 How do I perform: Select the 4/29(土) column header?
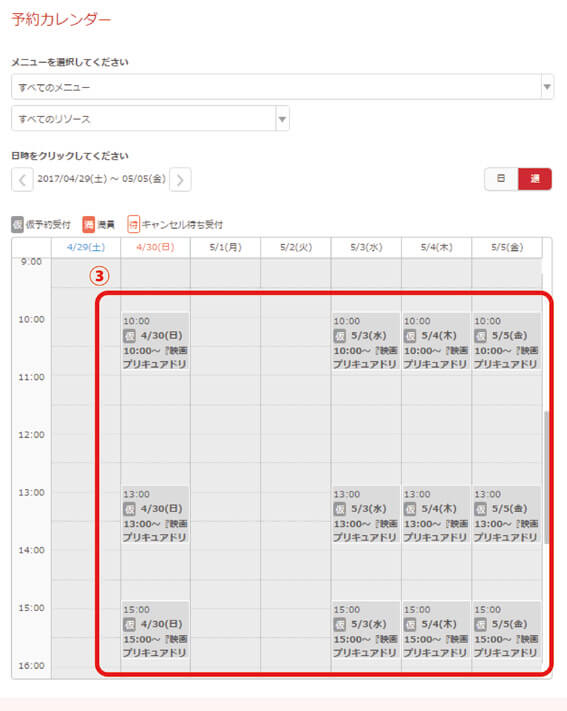(x=86, y=247)
